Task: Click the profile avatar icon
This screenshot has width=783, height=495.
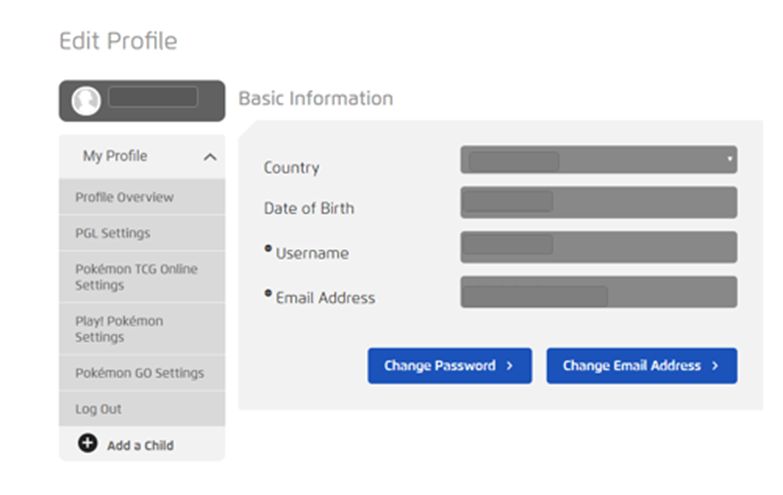Action: [x=86, y=101]
